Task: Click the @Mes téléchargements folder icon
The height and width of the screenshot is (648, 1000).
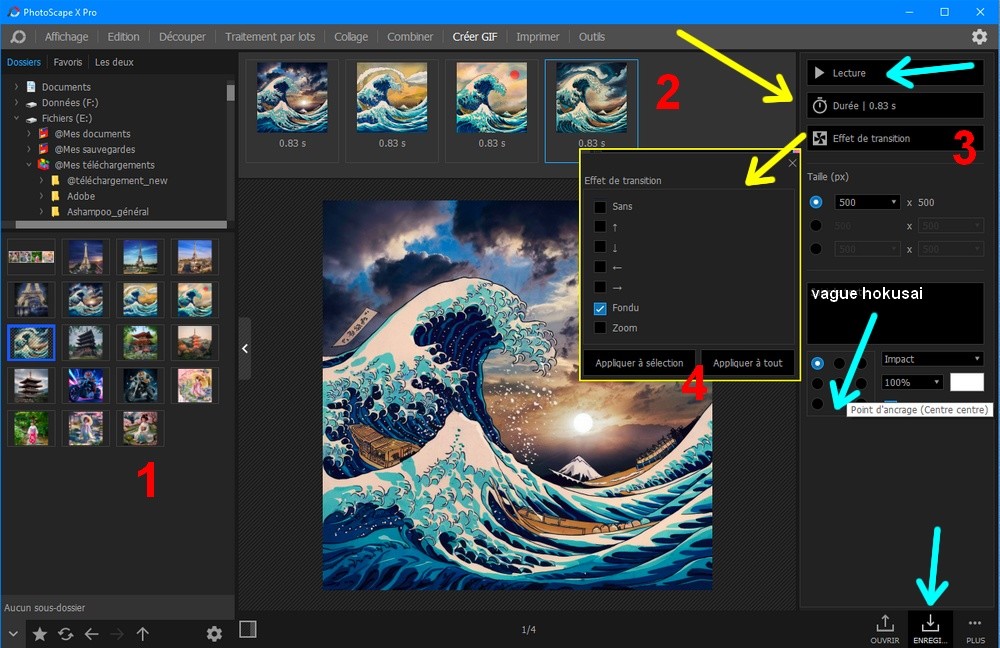Action: pos(43,165)
